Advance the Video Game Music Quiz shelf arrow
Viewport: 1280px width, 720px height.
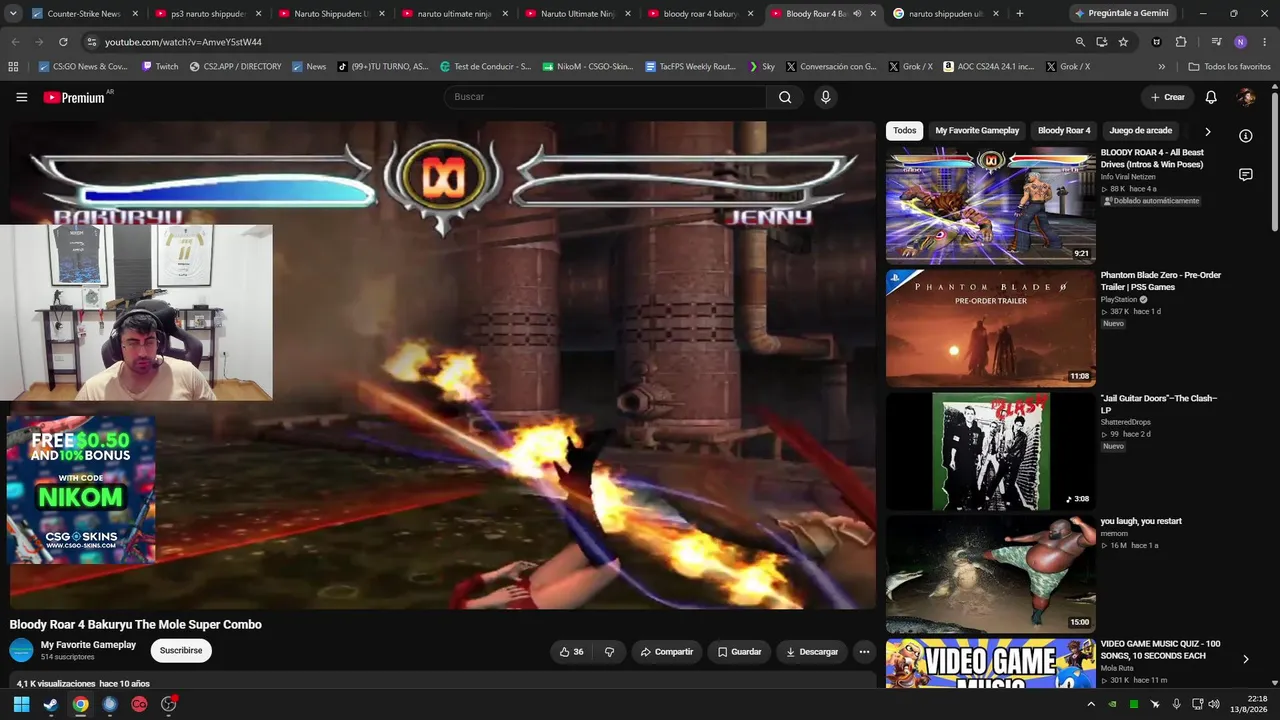coord(1245,659)
